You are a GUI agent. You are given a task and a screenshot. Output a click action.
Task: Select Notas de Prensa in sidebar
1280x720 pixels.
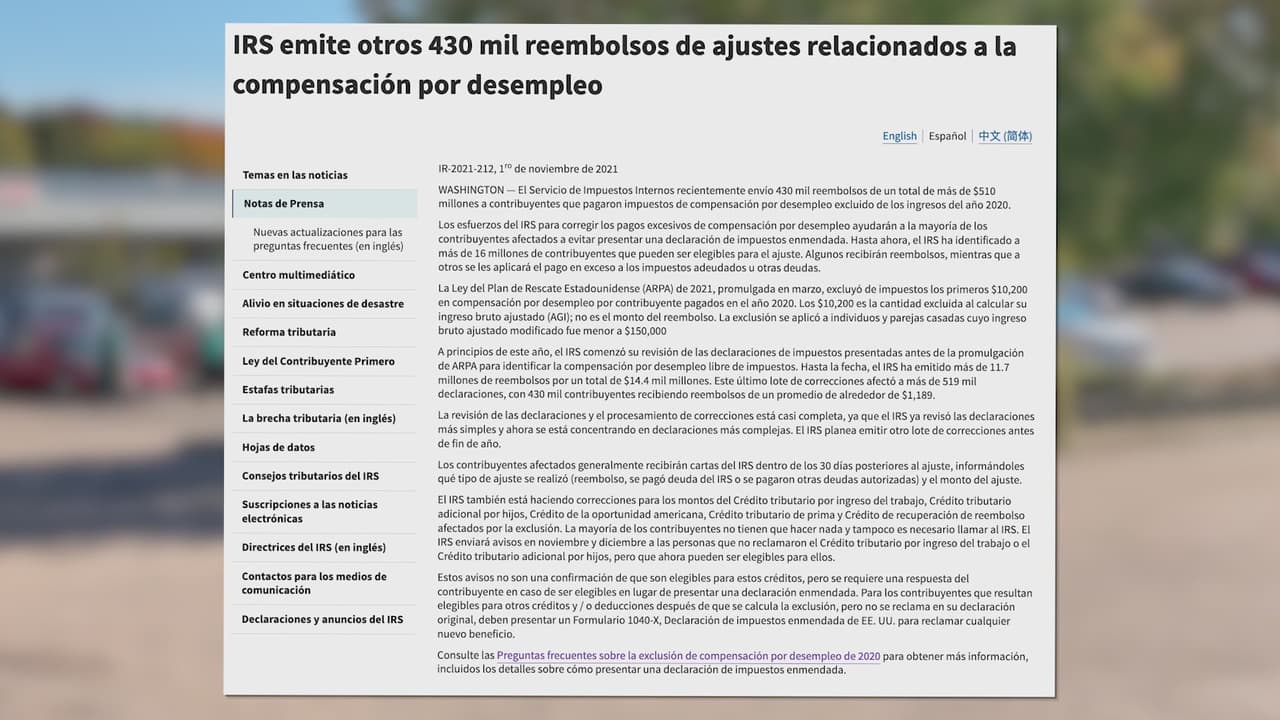(x=284, y=204)
